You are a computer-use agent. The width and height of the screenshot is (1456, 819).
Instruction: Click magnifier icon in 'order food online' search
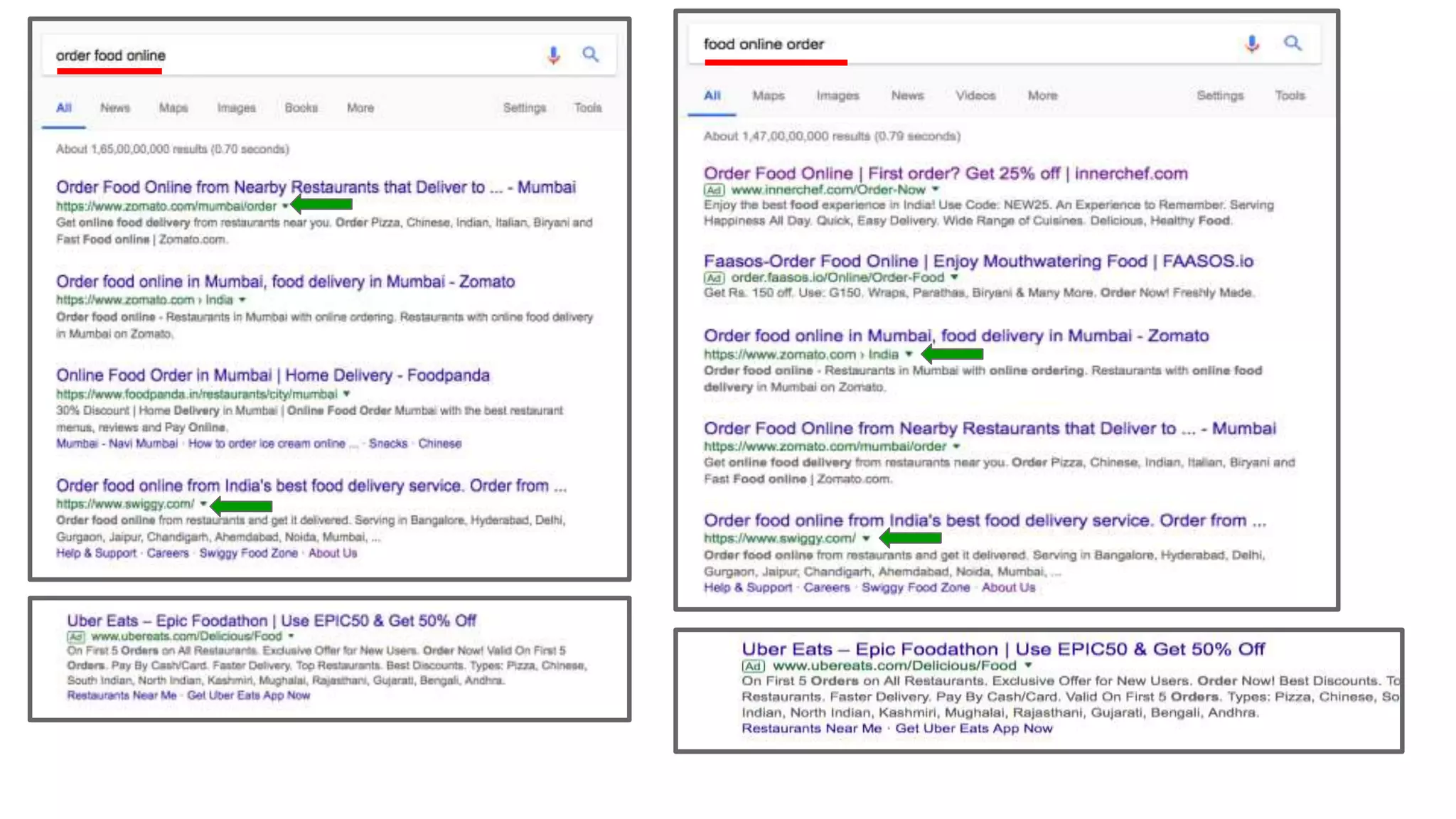[x=590, y=54]
